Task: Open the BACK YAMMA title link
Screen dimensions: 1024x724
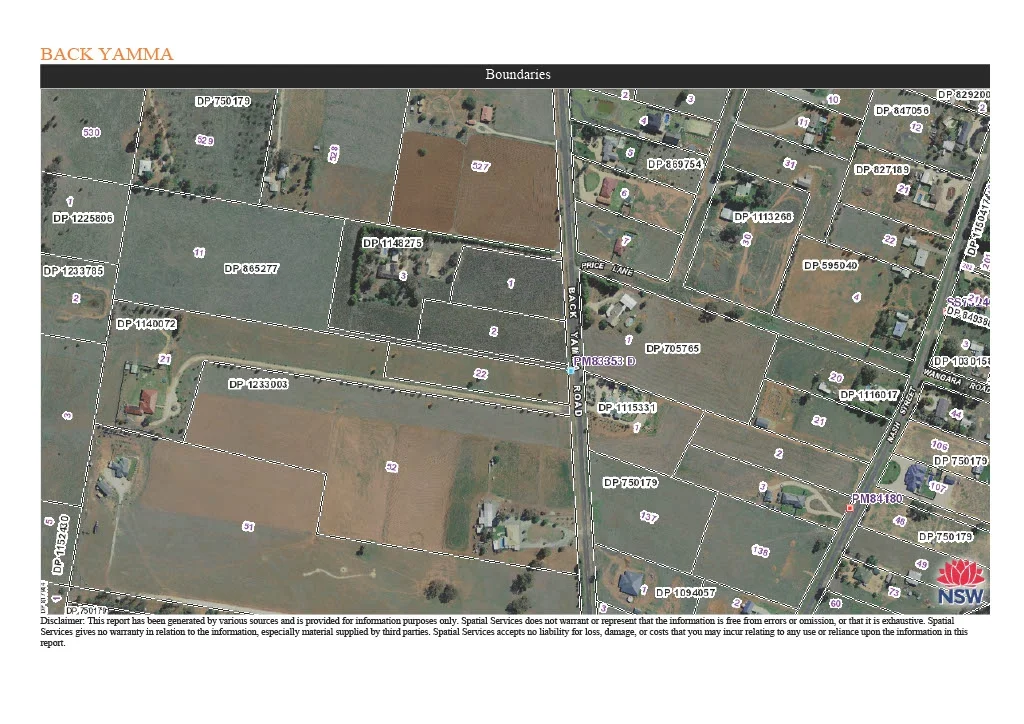Action: 106,53
